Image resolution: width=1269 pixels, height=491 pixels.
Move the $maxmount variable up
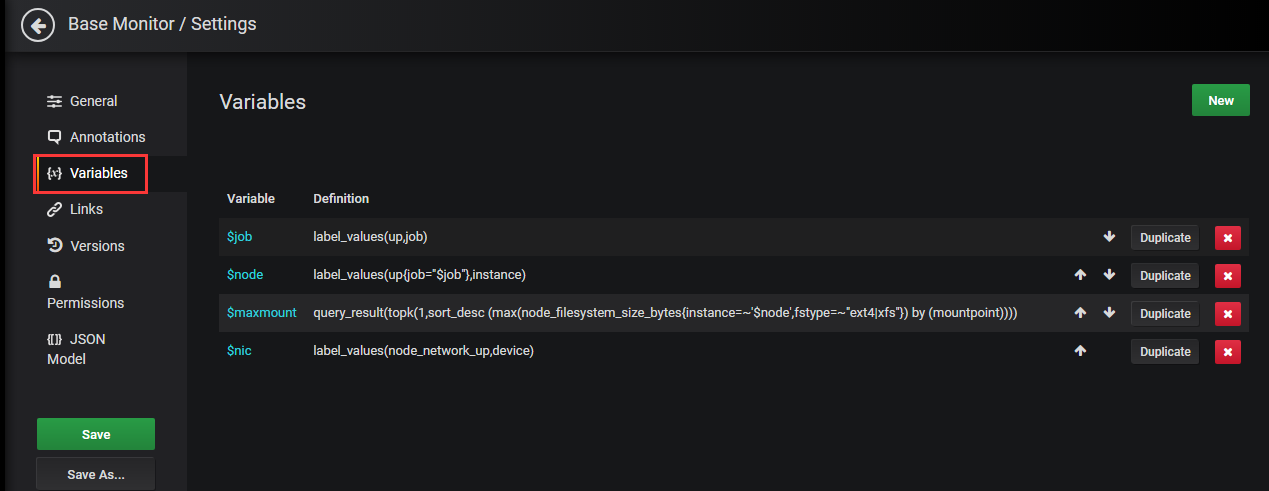tap(1080, 313)
